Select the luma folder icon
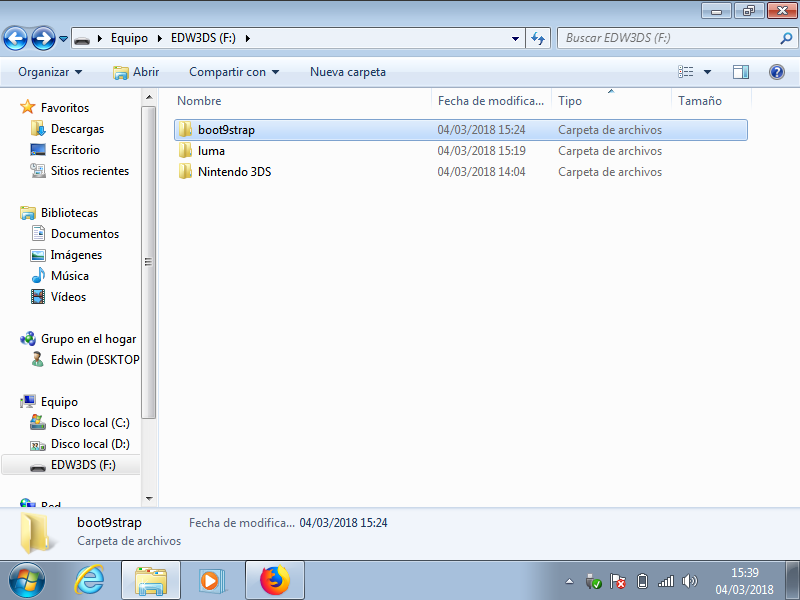 (185, 151)
